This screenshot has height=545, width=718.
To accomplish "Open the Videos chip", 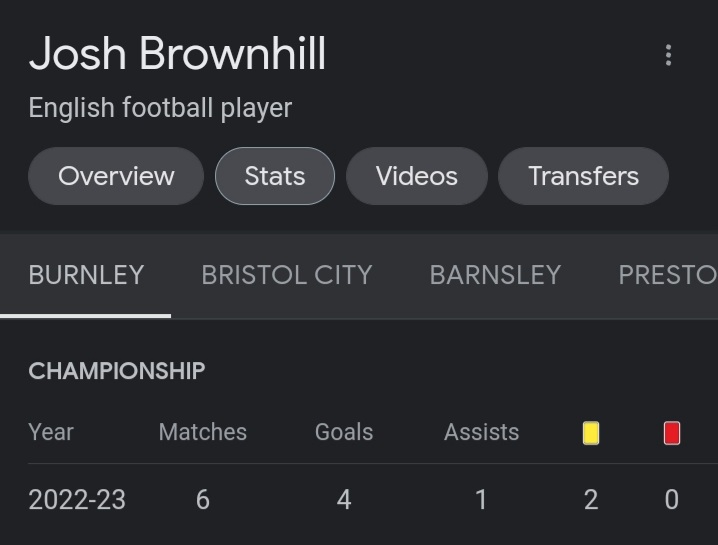I will point(417,176).
